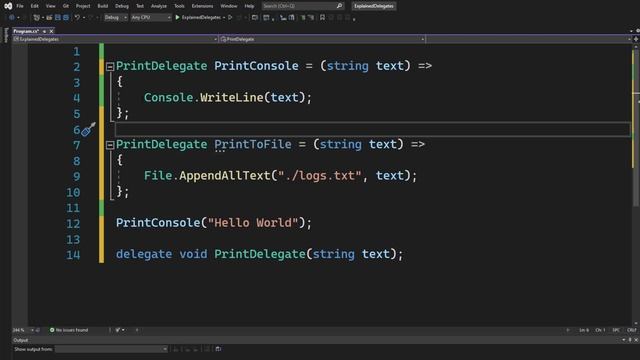Open the Build menu
Image resolution: width=640 pixels, height=360 pixels.
[x=103, y=6]
